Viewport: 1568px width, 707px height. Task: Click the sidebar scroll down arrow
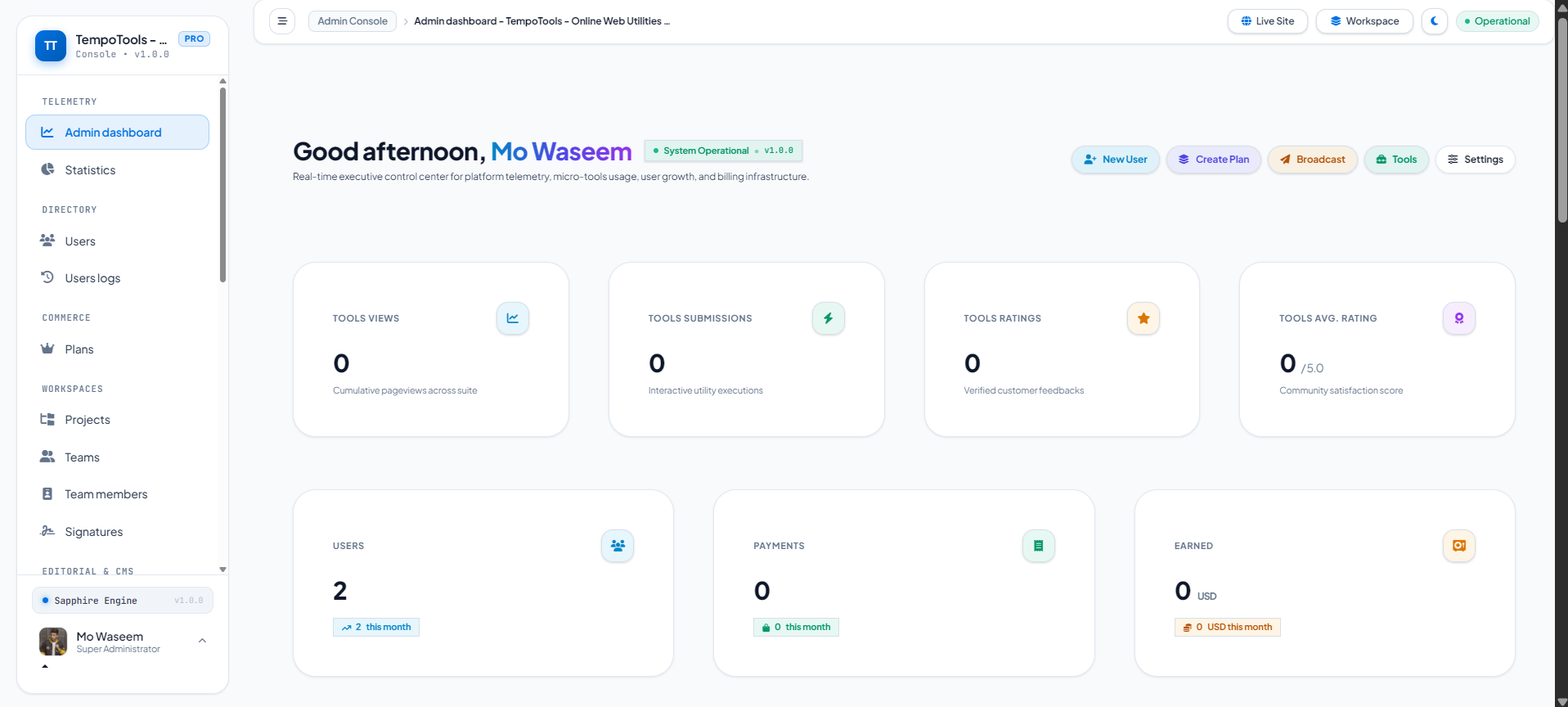point(222,570)
